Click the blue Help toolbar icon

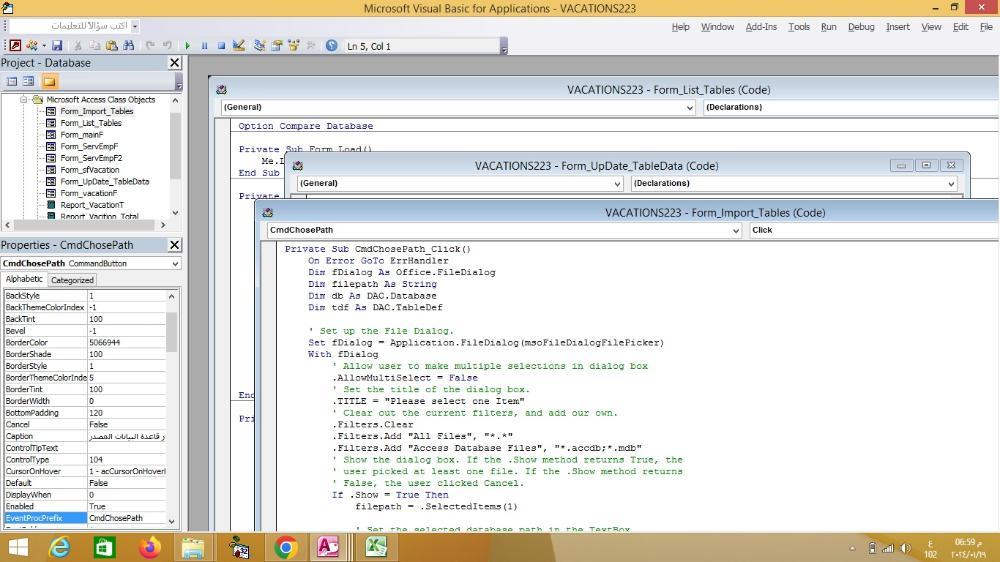332,45
